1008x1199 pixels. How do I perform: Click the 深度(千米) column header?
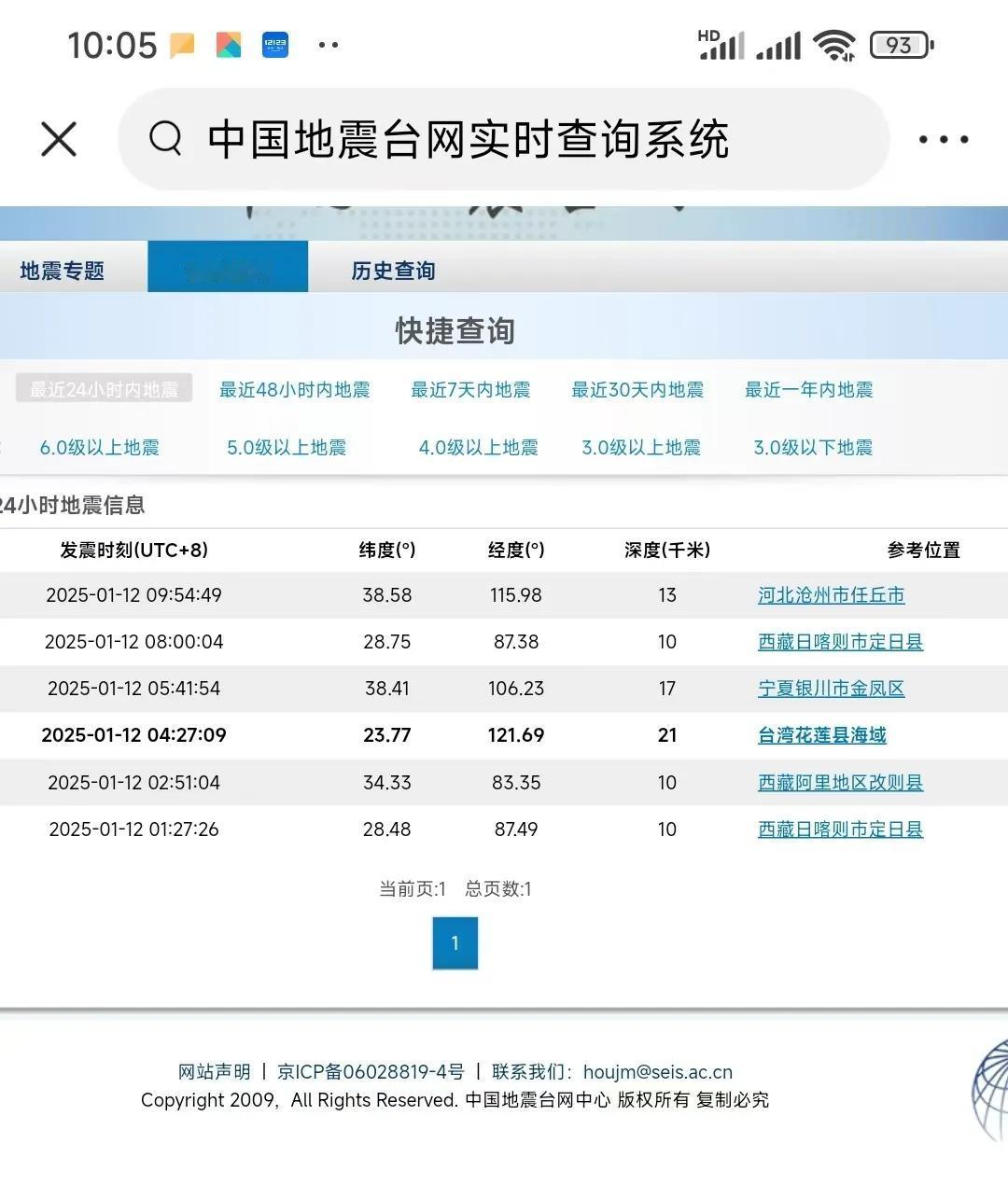coord(667,551)
